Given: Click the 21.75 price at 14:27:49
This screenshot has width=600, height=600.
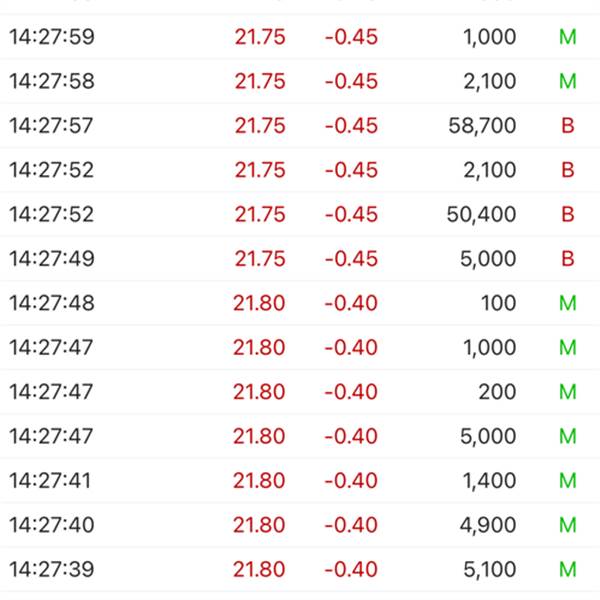Looking at the screenshot, I should pyautogui.click(x=260, y=259).
